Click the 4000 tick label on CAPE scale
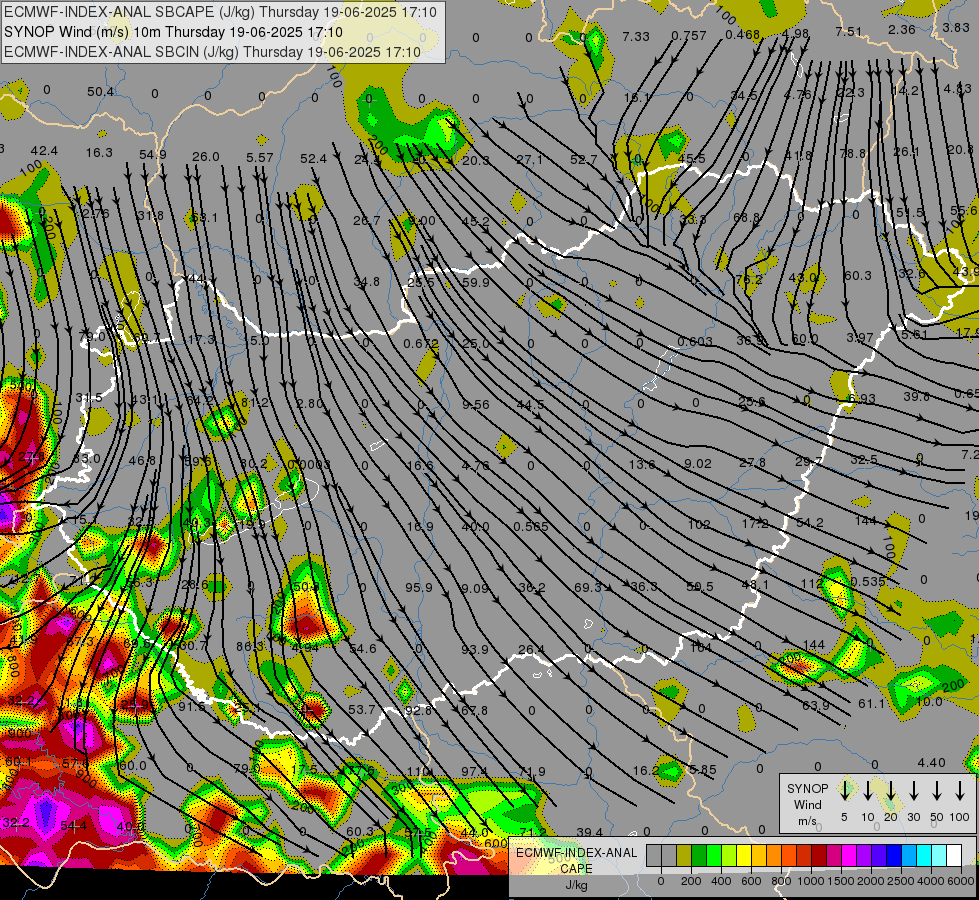This screenshot has height=900, width=979. tap(931, 881)
